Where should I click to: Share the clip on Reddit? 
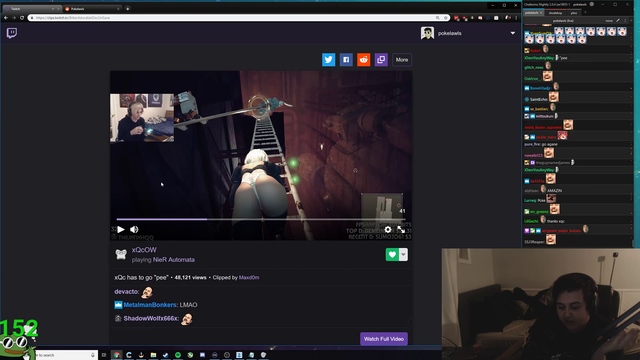point(364,60)
